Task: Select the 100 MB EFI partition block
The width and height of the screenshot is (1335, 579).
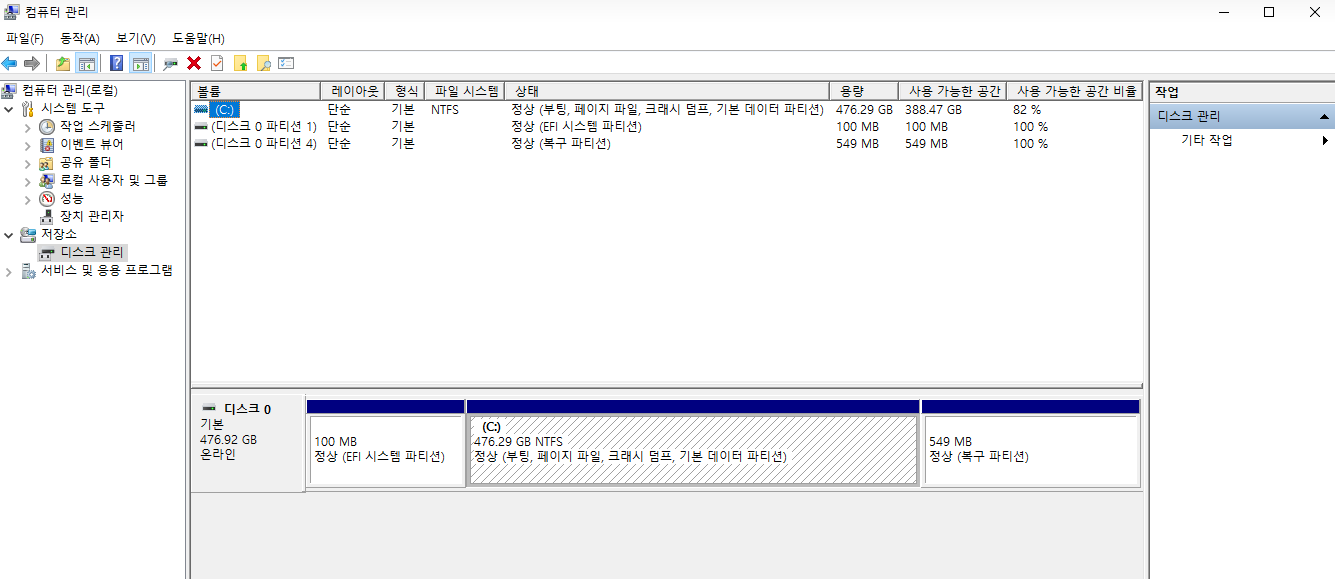Action: pyautogui.click(x=387, y=450)
